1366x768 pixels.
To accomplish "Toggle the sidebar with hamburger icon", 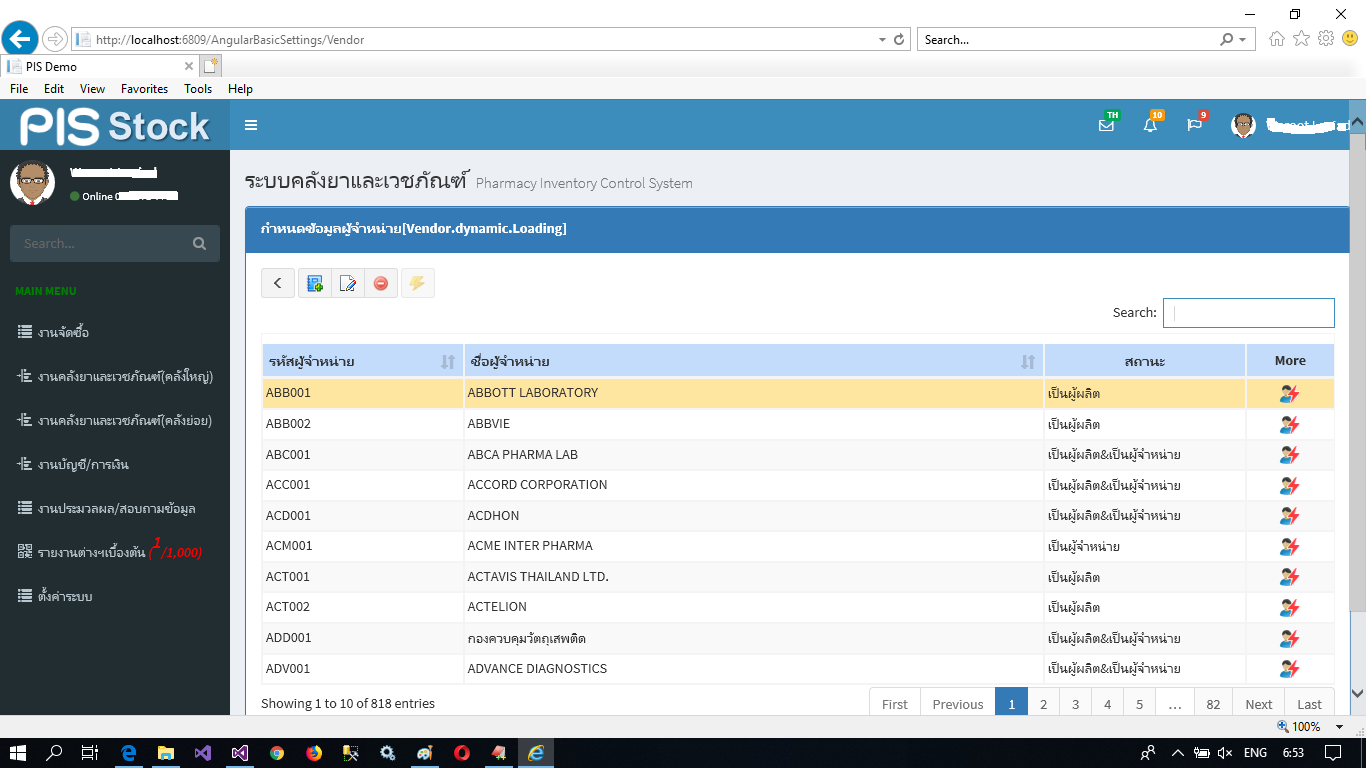I will coord(251,125).
